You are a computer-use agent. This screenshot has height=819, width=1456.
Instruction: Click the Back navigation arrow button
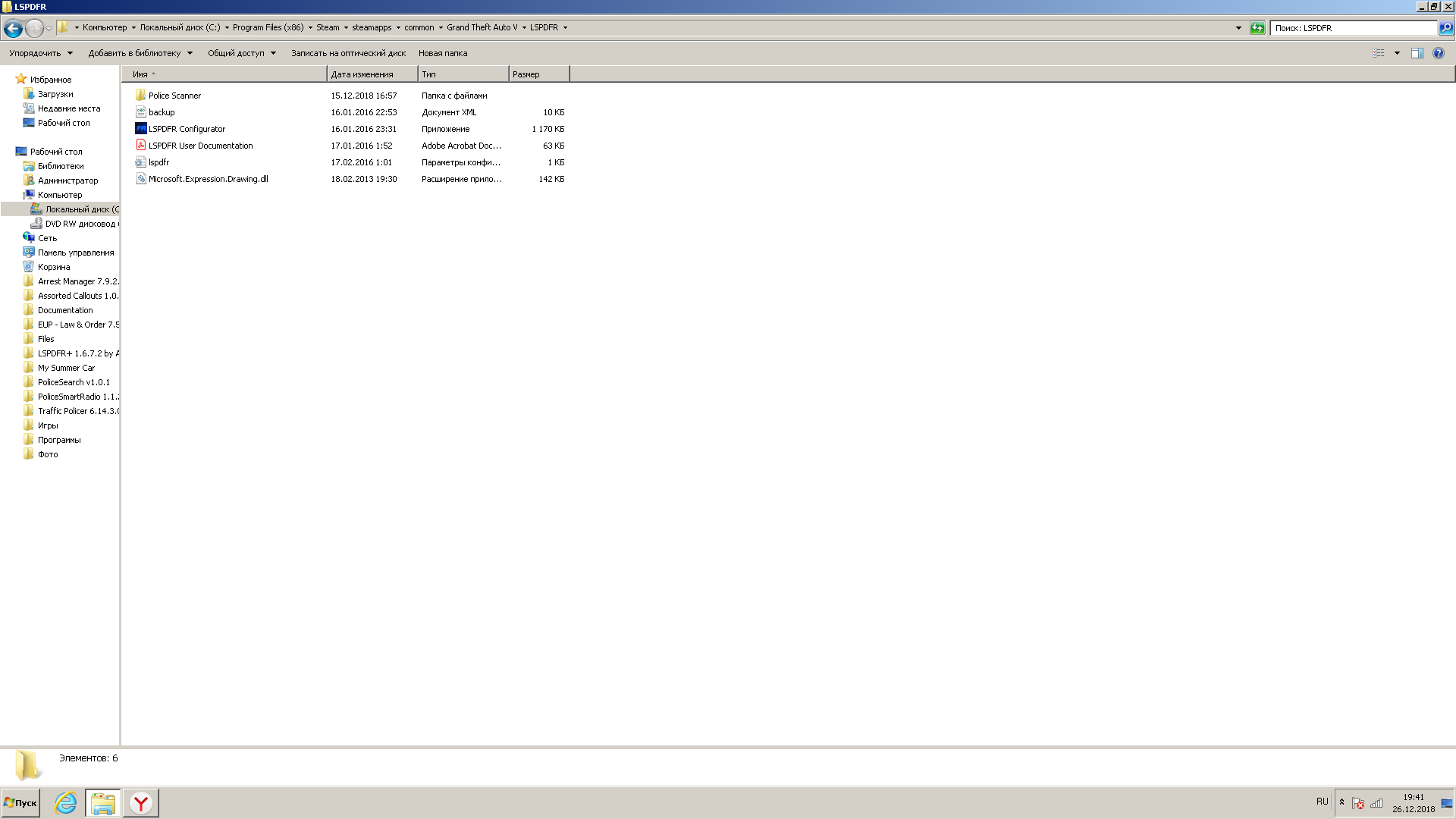tap(13, 28)
